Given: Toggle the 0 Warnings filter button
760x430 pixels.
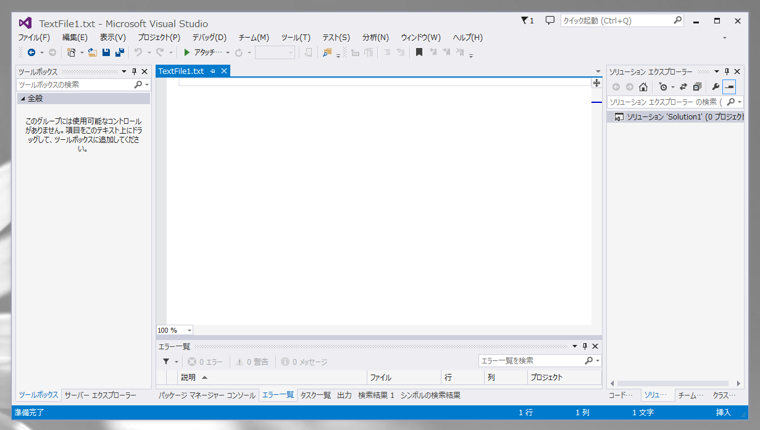Looking at the screenshot, I should [x=252, y=362].
